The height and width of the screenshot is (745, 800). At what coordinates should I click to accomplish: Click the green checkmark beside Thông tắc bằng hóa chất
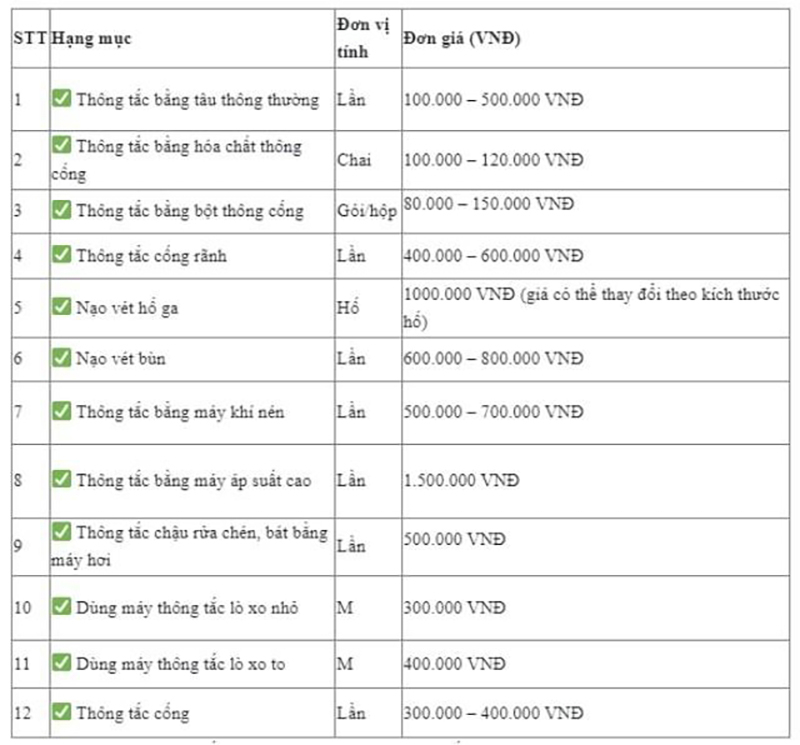[x=62, y=144]
